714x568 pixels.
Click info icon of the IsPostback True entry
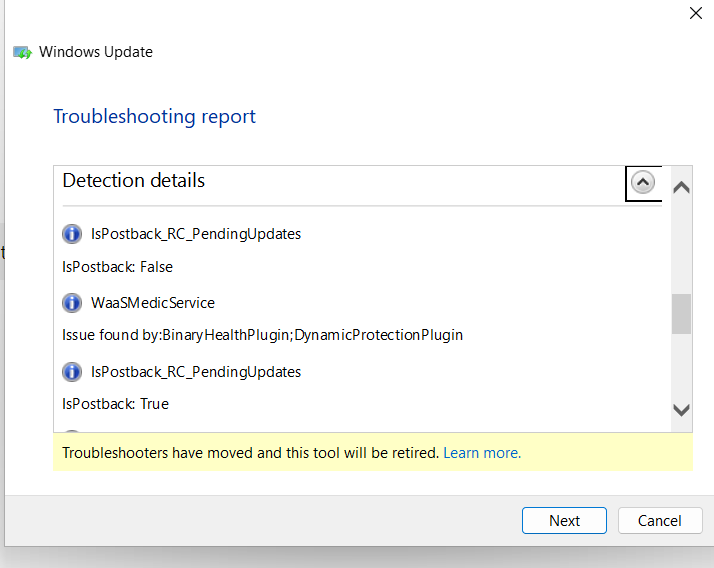pos(72,372)
